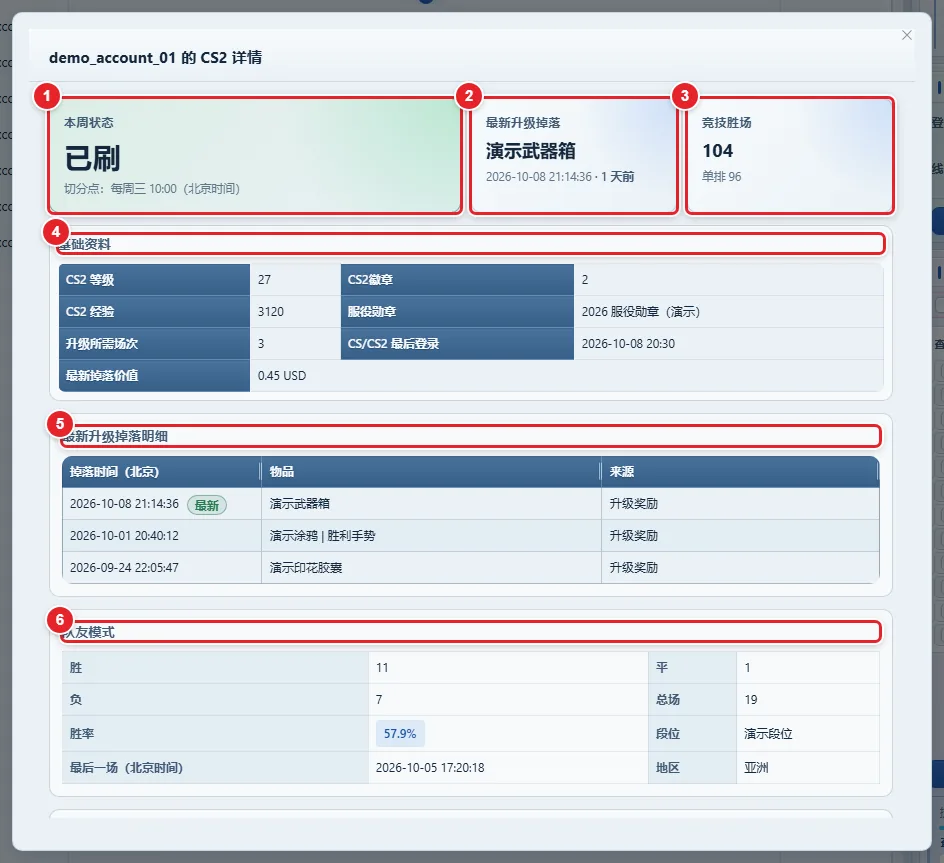Click the 段位 label cell
This screenshot has width=944, height=863.
(692, 734)
